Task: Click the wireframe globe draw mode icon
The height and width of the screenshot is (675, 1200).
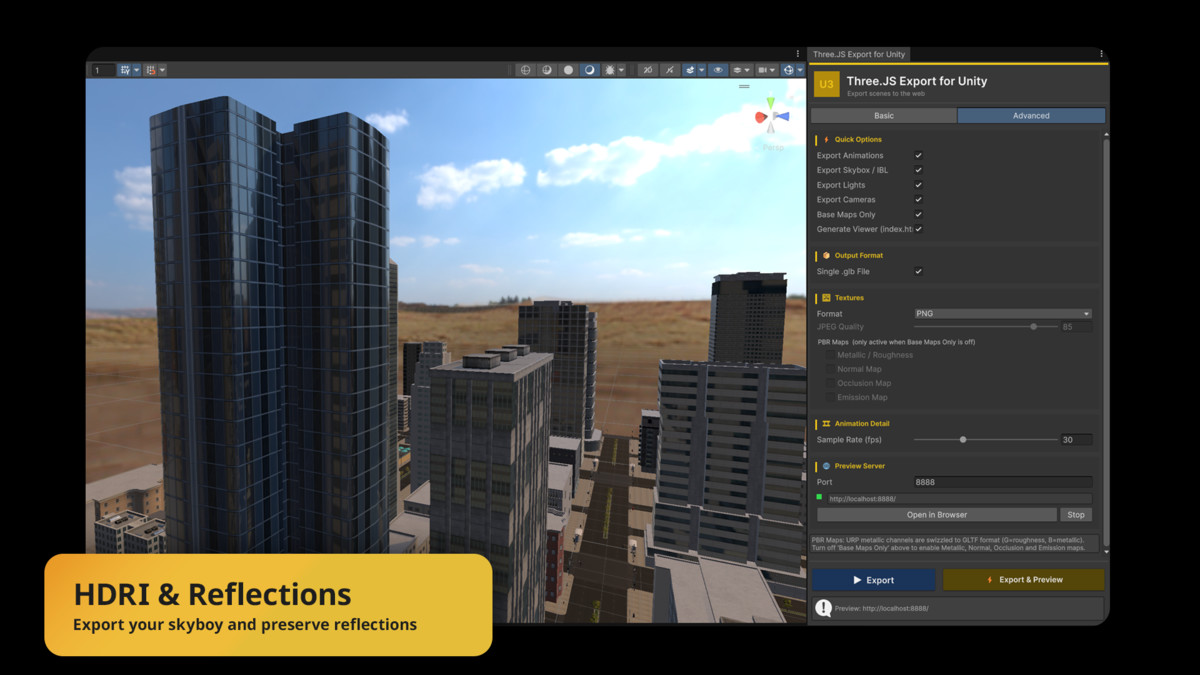Action: pos(525,70)
